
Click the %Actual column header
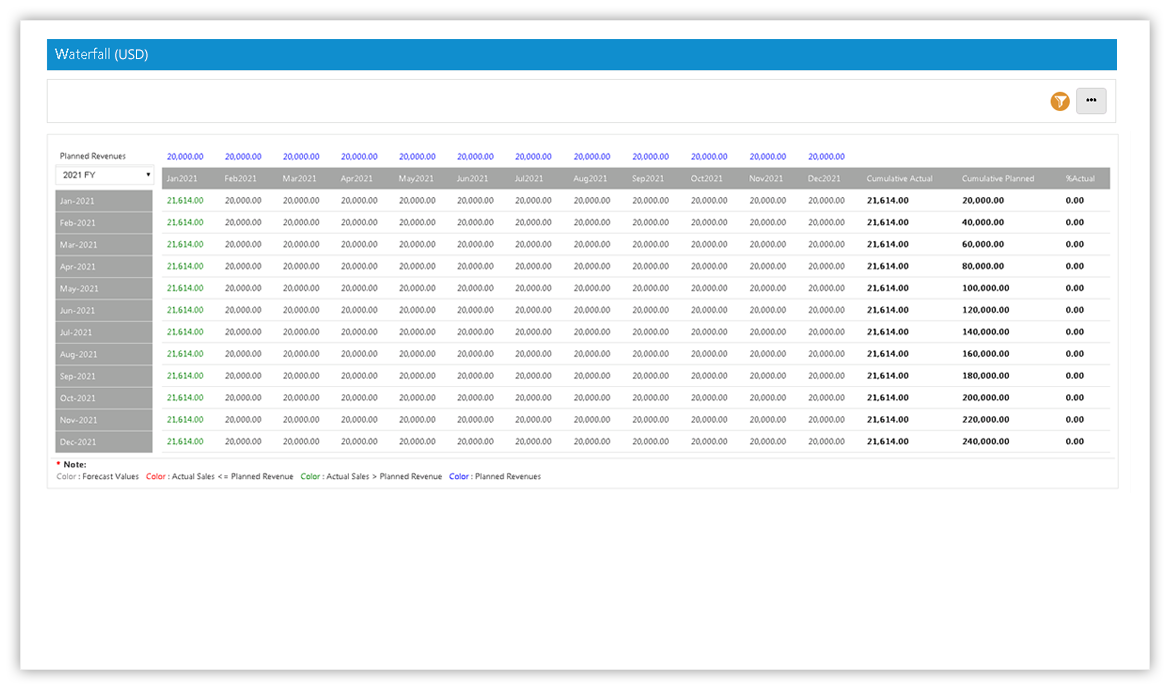tap(1079, 179)
